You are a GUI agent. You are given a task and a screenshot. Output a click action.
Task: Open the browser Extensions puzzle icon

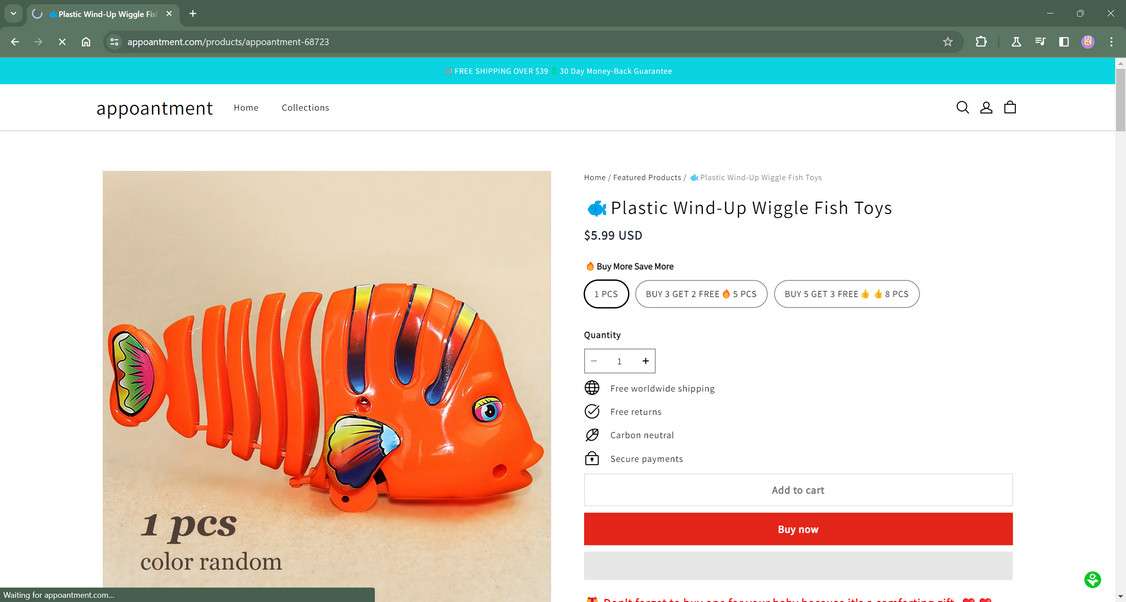pyautogui.click(x=981, y=42)
